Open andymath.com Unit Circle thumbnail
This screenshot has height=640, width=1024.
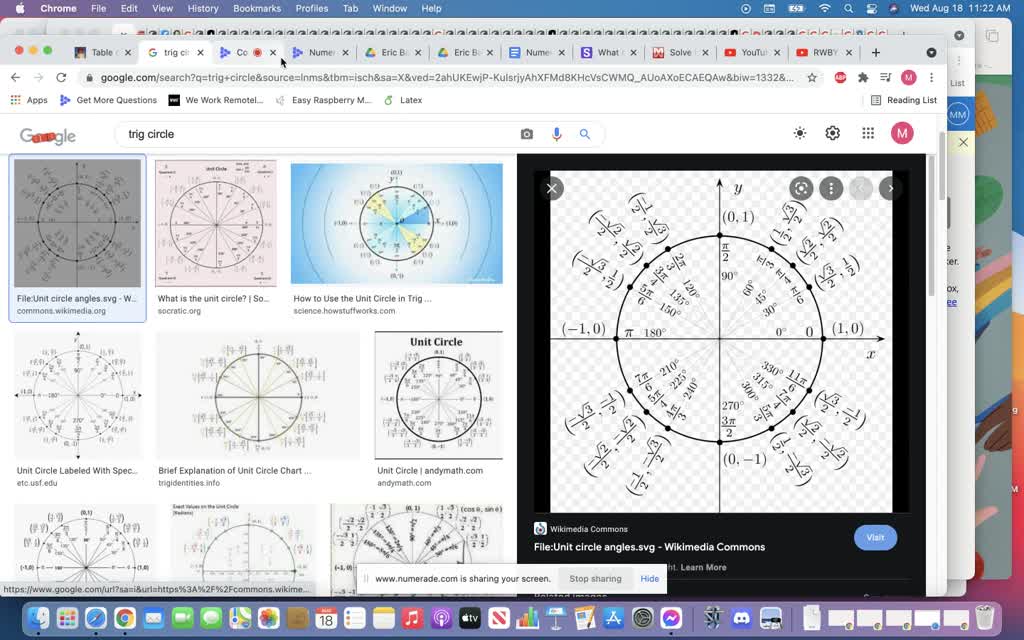click(x=438, y=395)
